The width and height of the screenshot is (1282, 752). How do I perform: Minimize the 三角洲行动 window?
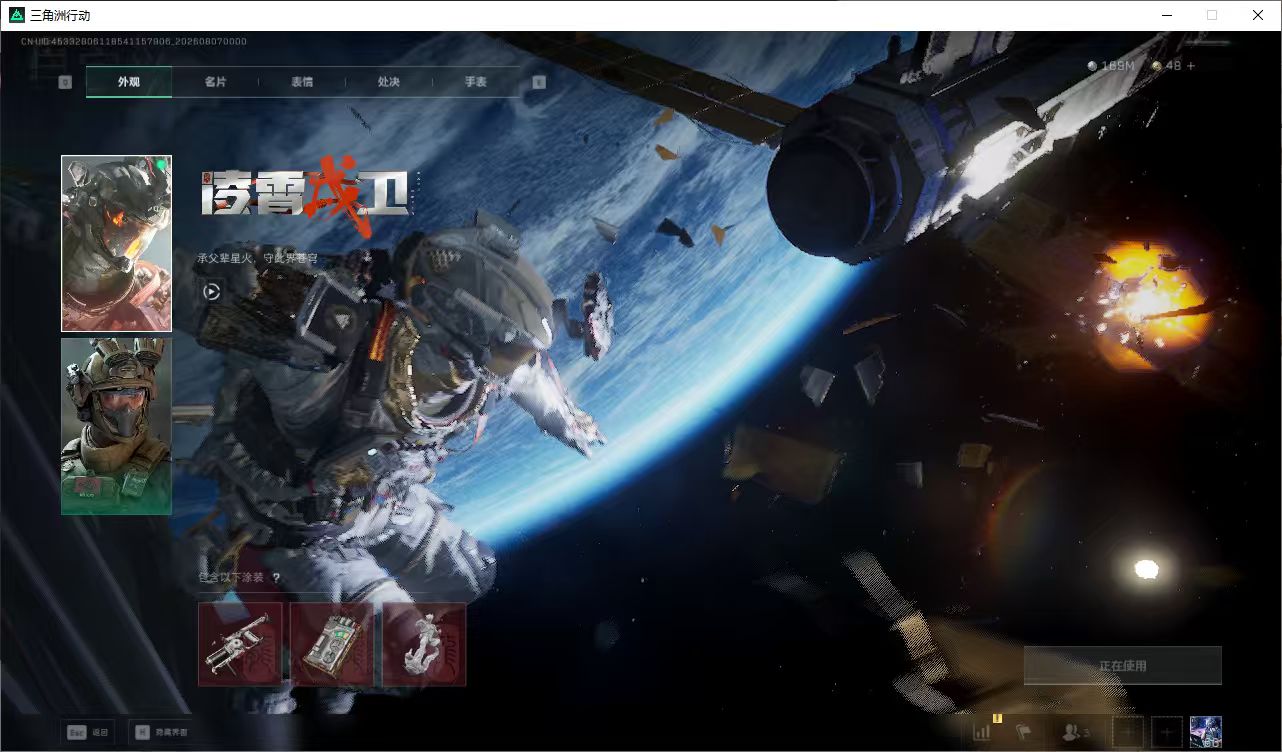1167,15
